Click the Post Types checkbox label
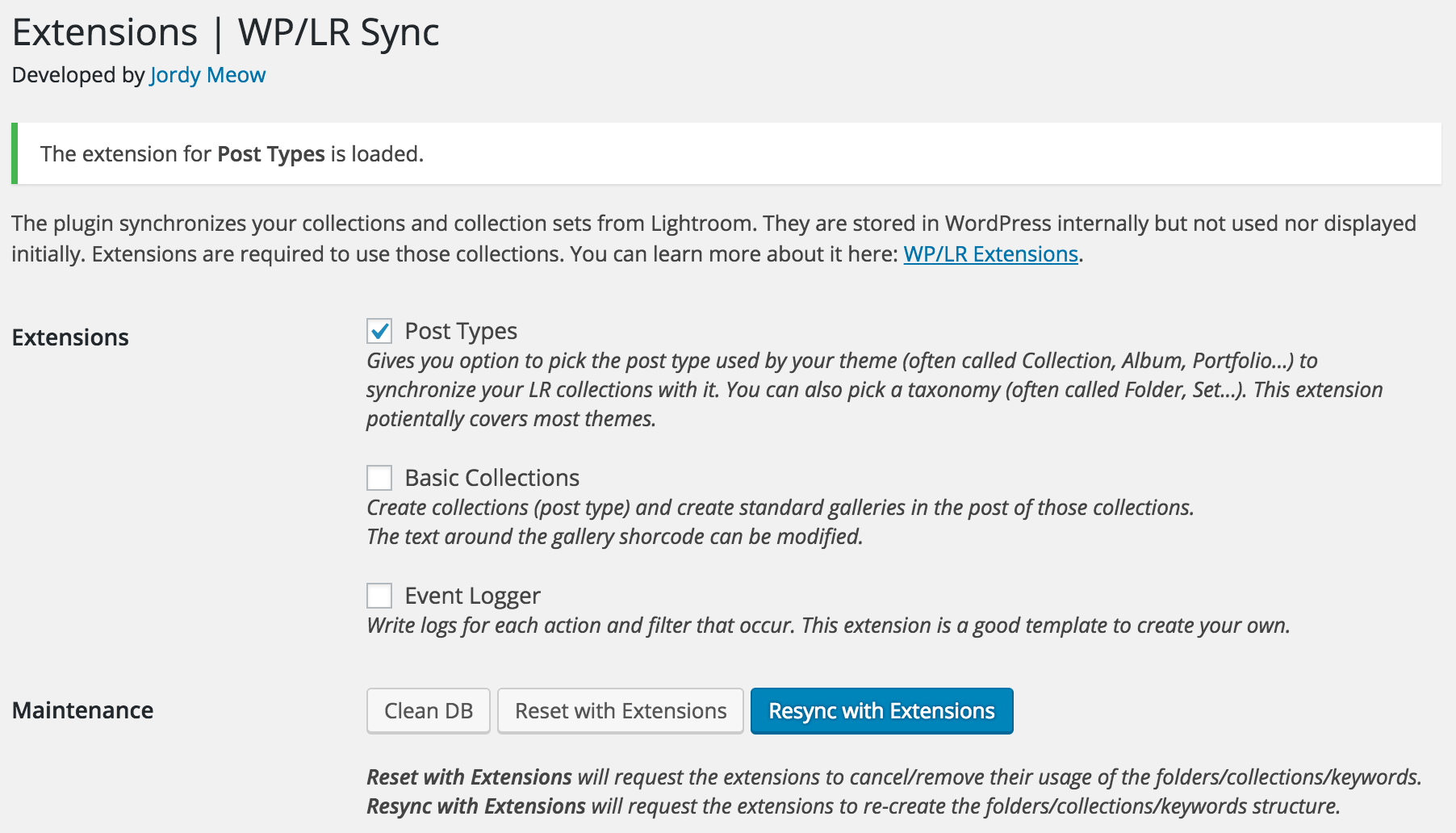 coord(461,331)
